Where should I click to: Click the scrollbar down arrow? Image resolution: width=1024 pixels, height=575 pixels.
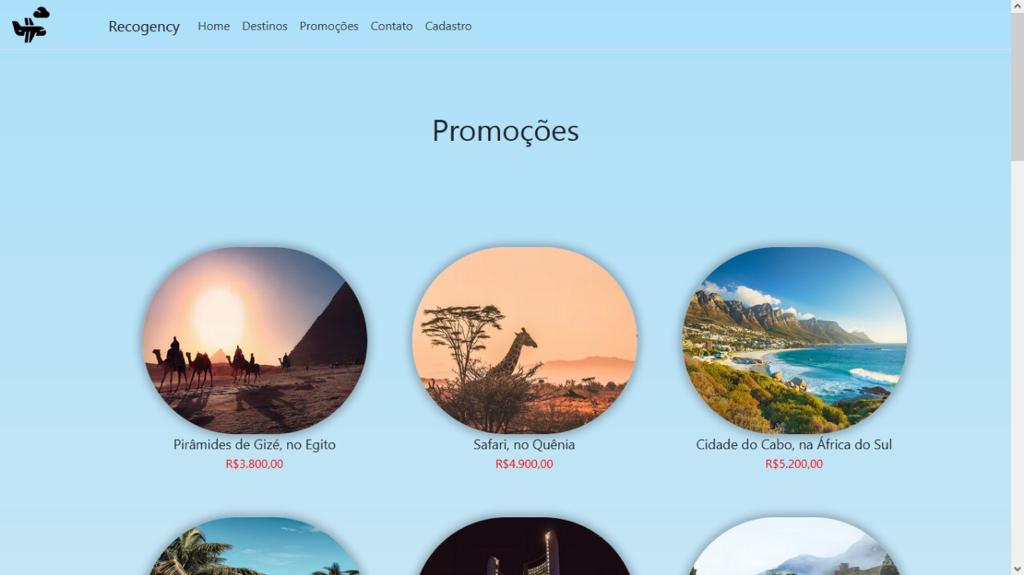pos(1017,569)
